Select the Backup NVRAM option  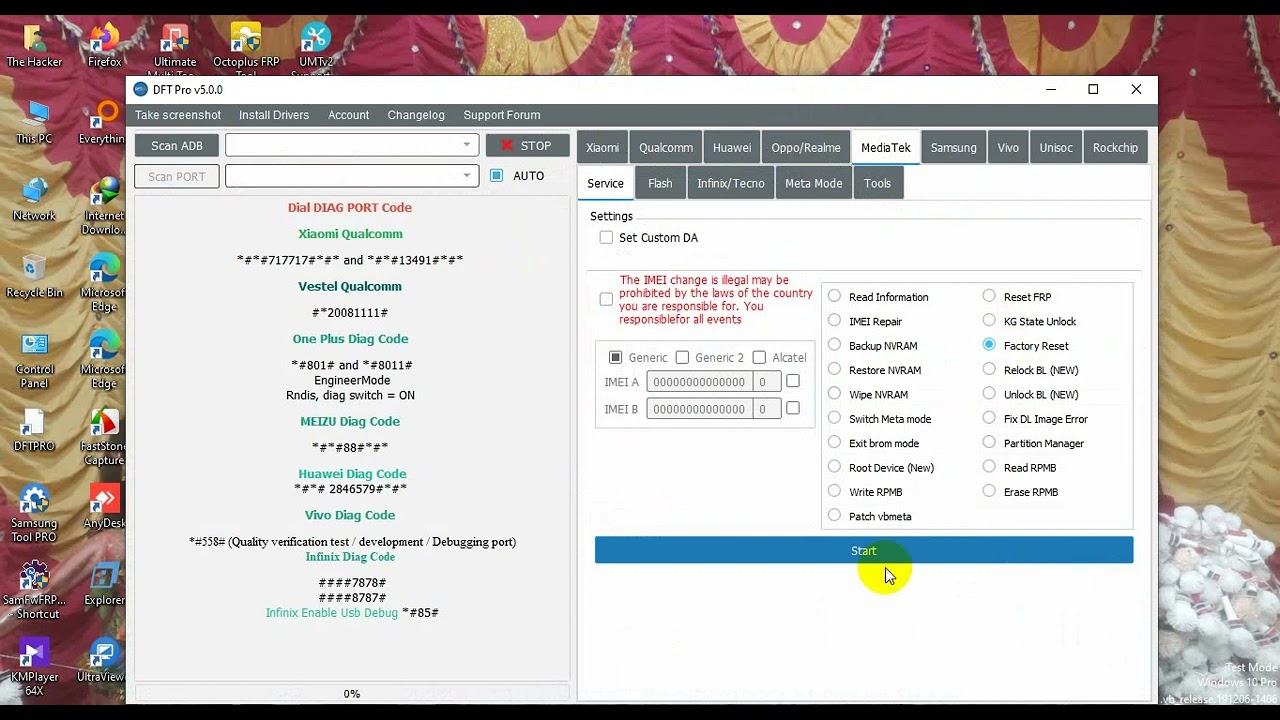(834, 345)
